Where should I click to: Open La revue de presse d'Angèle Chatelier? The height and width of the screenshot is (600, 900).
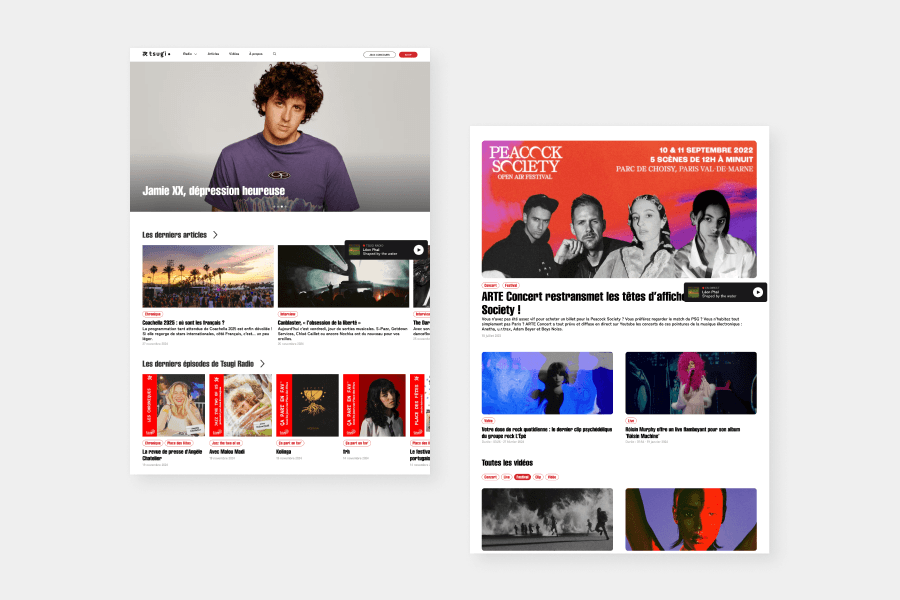(x=172, y=455)
